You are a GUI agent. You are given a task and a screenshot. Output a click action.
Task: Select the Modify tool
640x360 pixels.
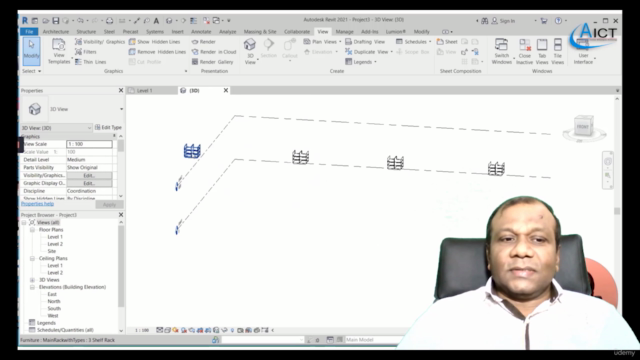pyautogui.click(x=31, y=51)
